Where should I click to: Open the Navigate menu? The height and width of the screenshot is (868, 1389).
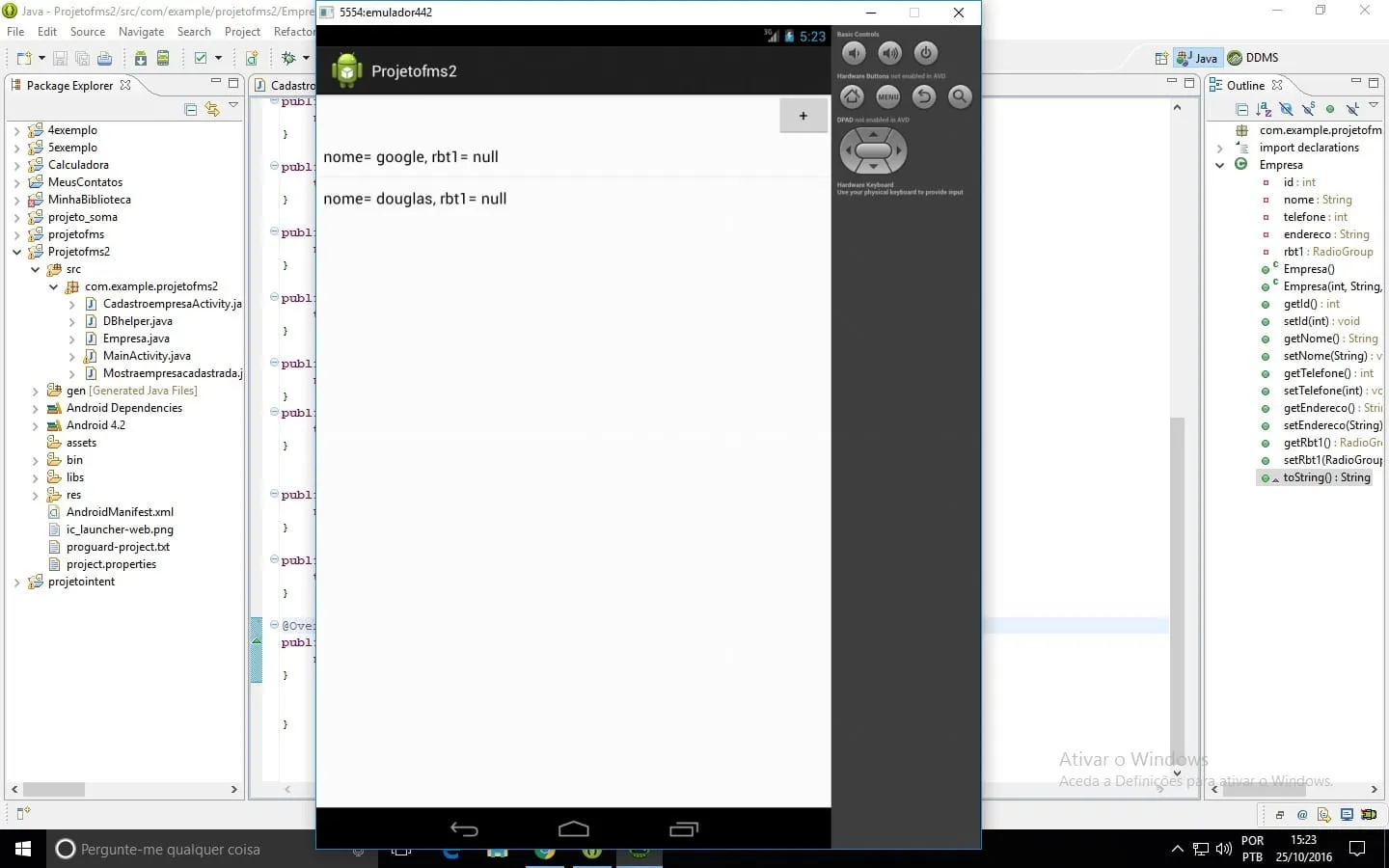pos(141,32)
